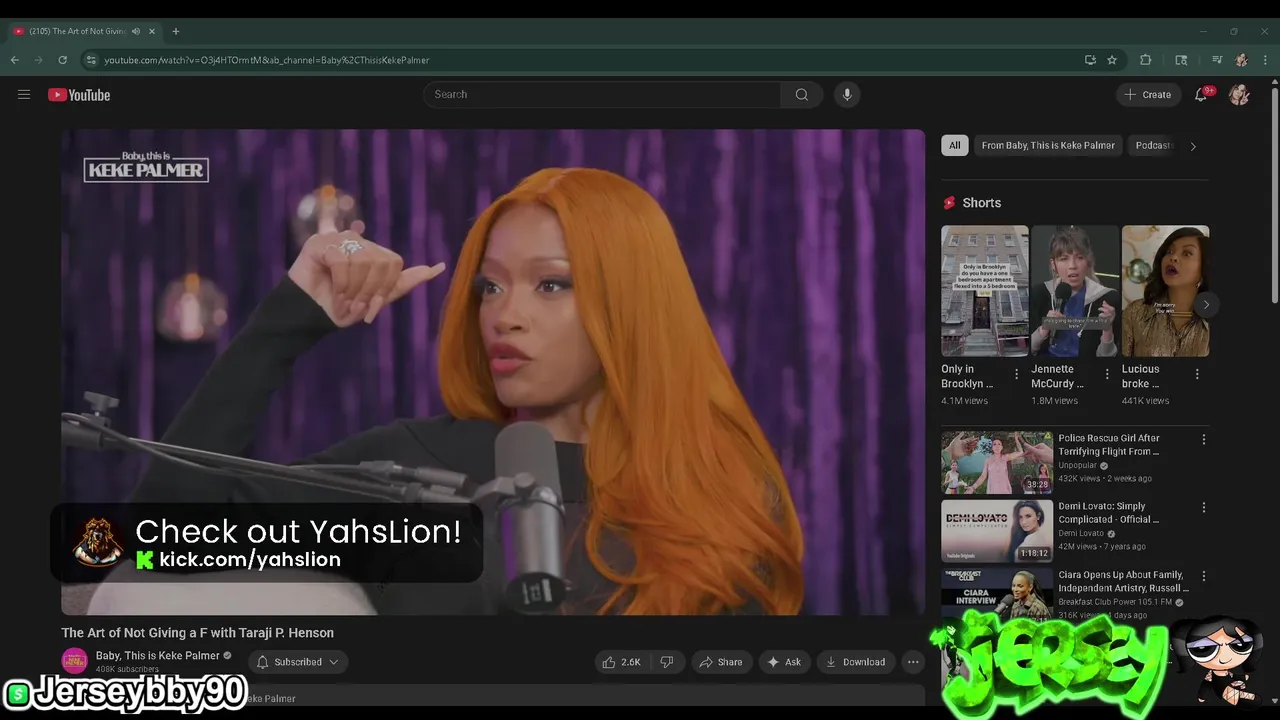
Task: Open options for the Demi Lovato video
Action: point(1203,507)
